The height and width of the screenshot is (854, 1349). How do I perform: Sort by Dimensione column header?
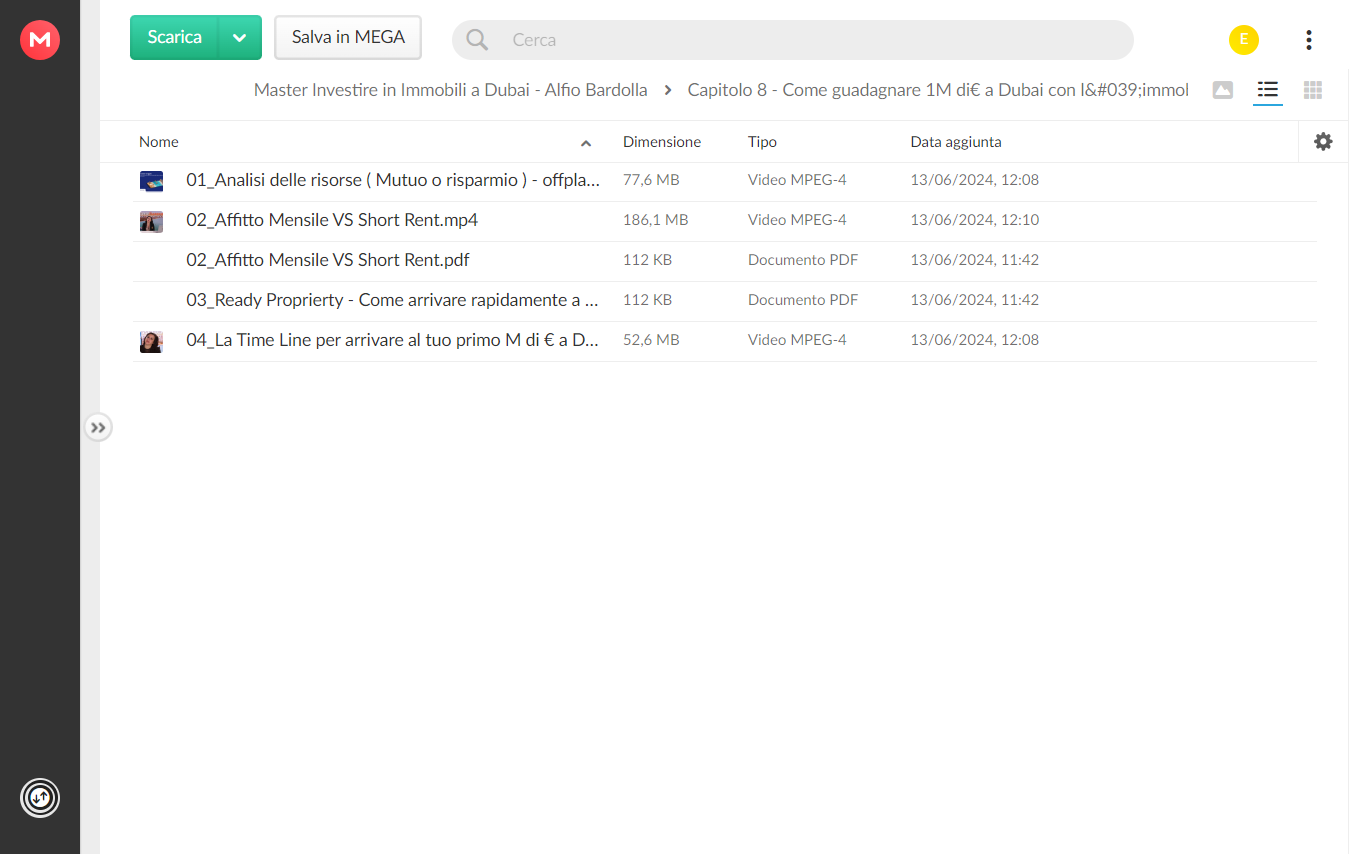coord(662,142)
